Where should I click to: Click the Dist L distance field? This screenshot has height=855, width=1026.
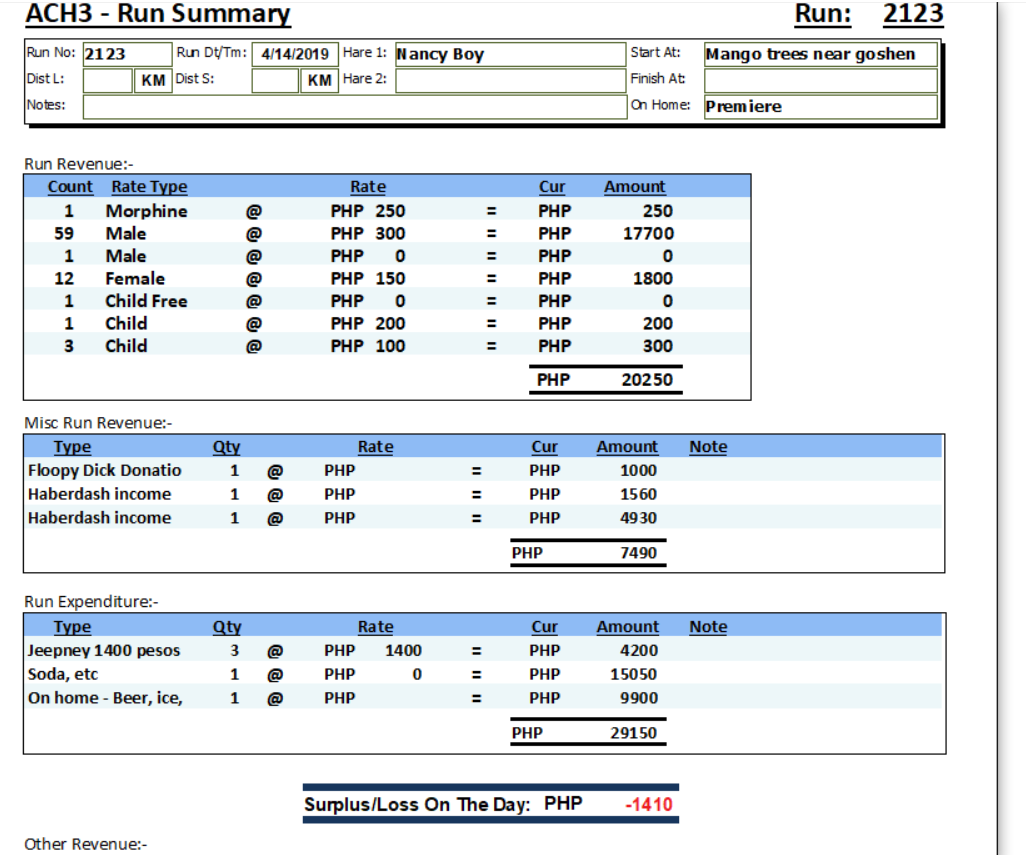click(x=107, y=80)
